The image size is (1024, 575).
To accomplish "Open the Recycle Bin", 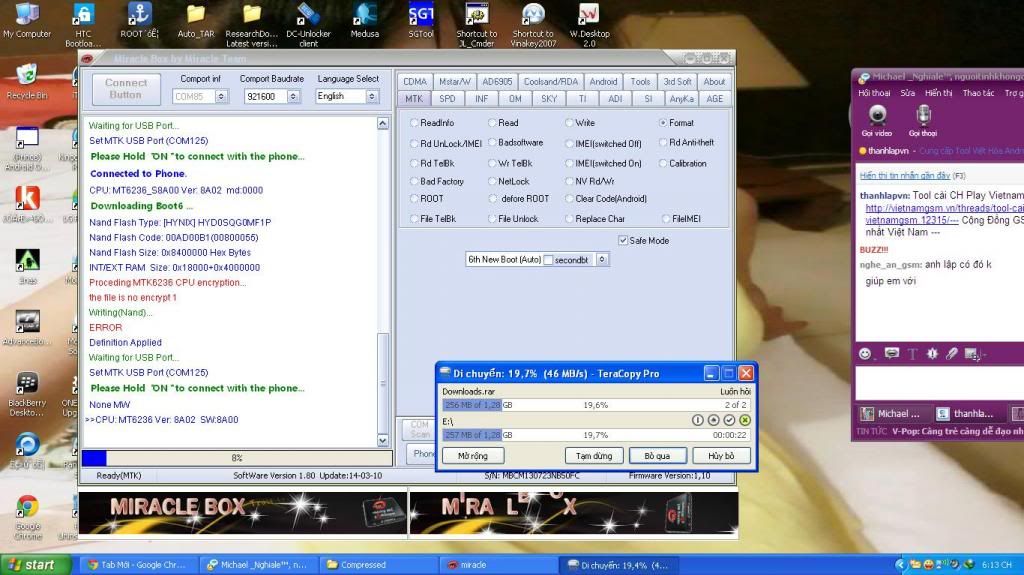I will pos(27,82).
